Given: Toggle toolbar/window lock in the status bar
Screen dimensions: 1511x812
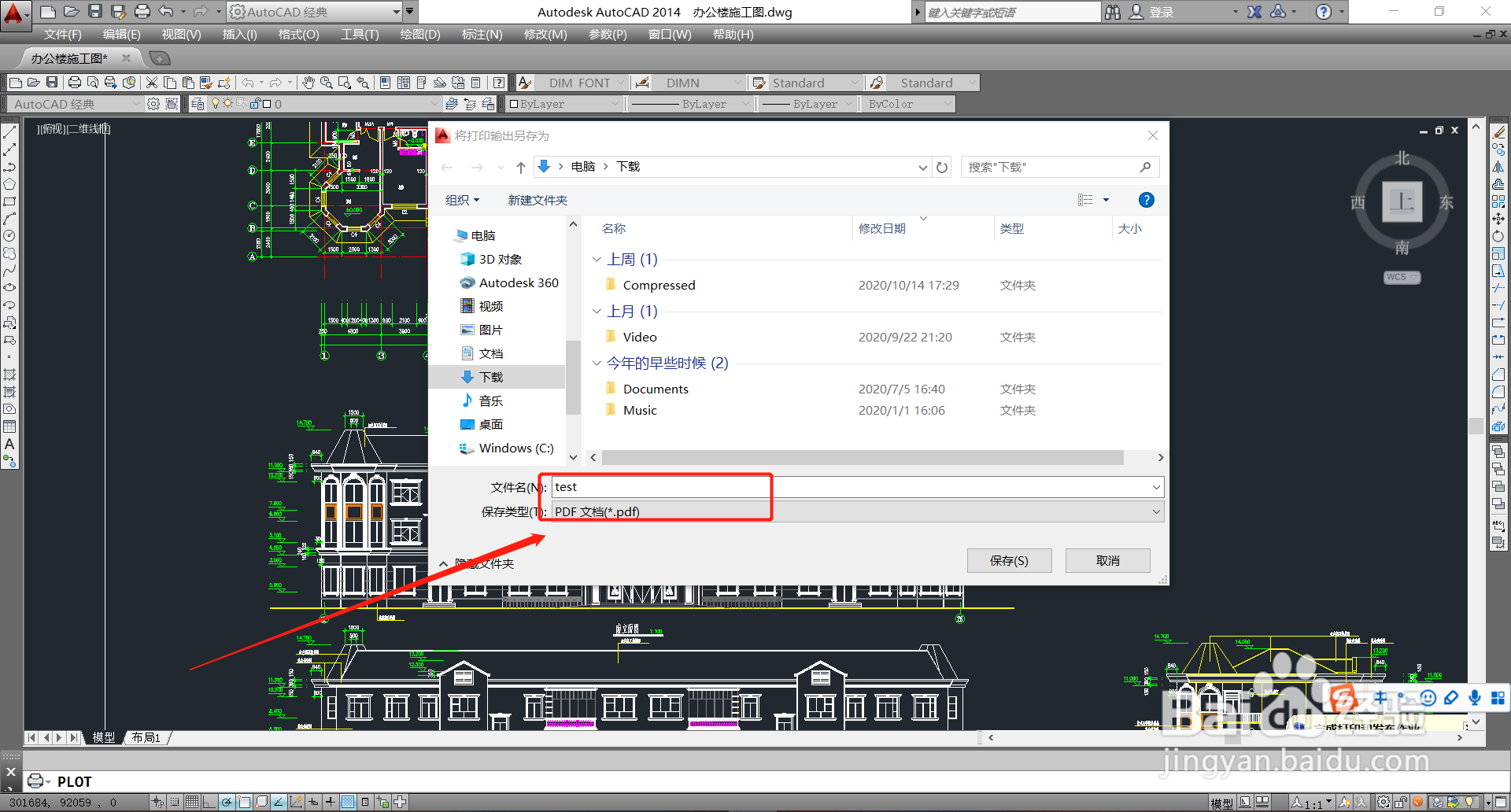Looking at the screenshot, I should 1401,803.
